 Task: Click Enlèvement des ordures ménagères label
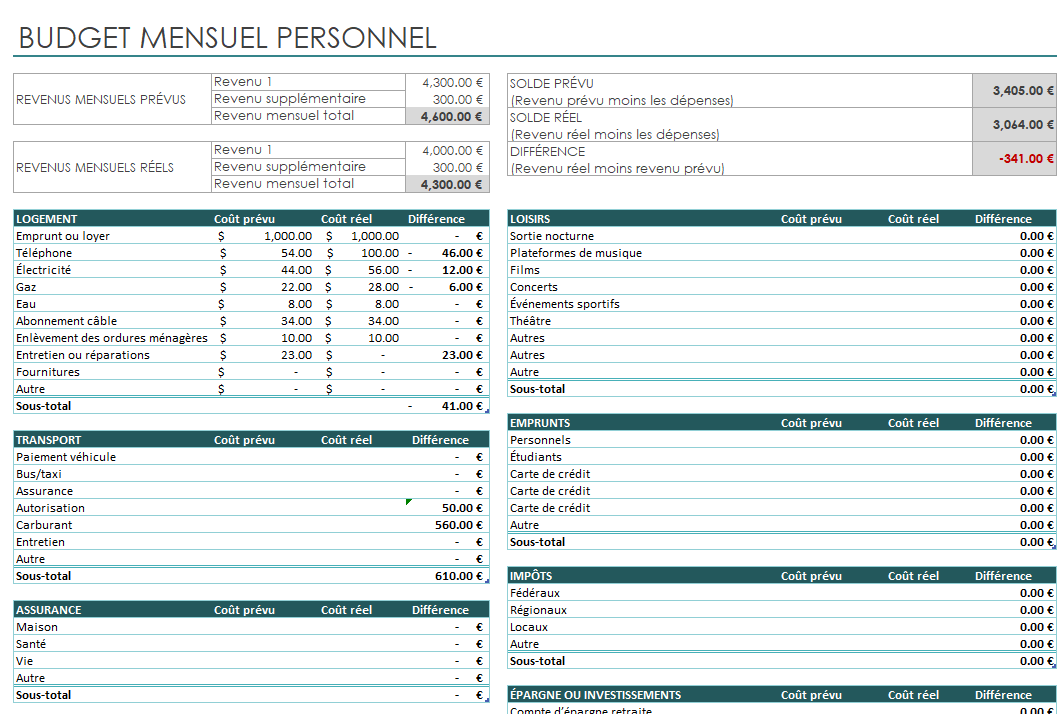click(x=112, y=338)
